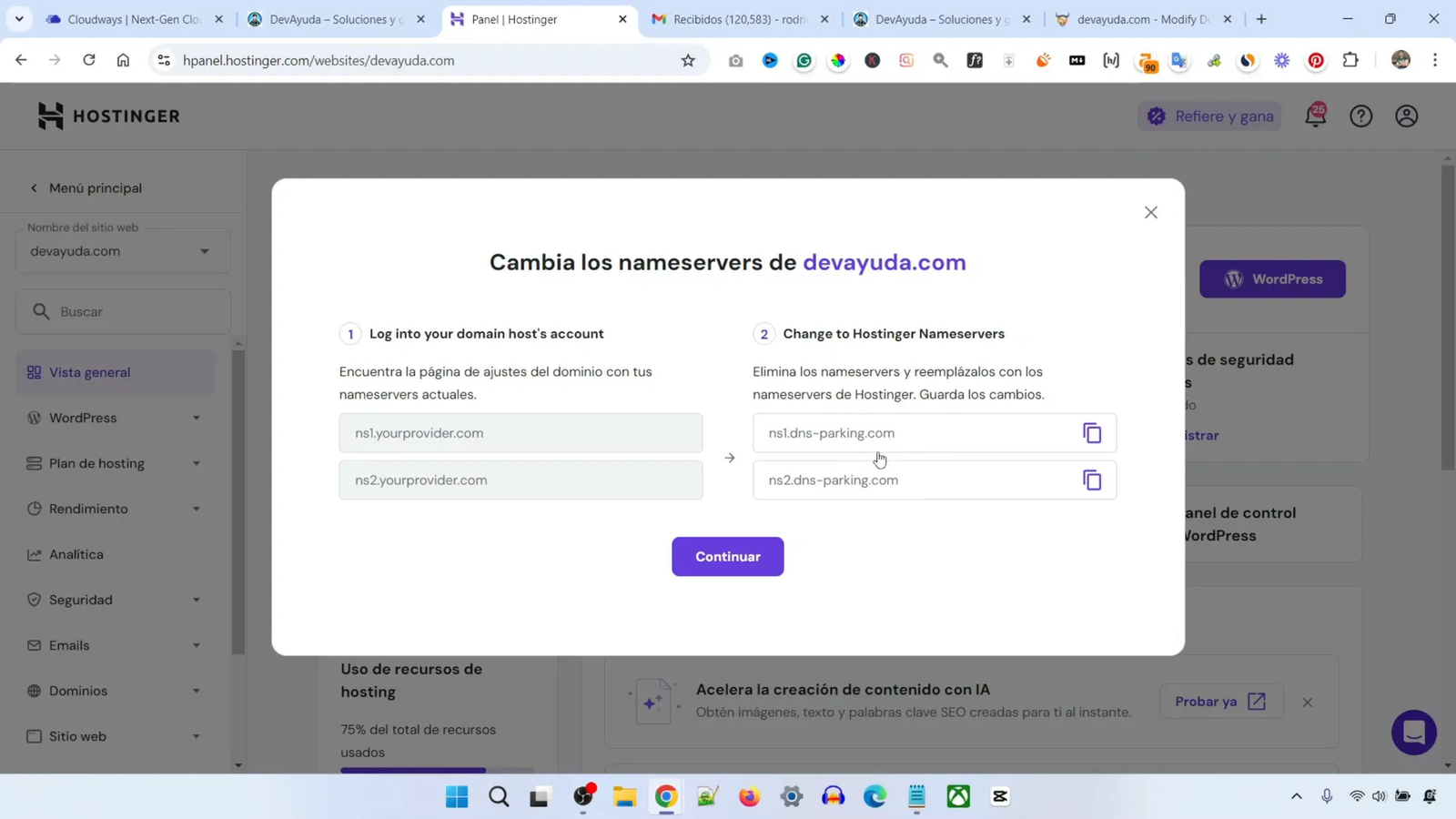The height and width of the screenshot is (819, 1456).
Task: Open Hostinger notifications bell
Action: click(x=1315, y=116)
